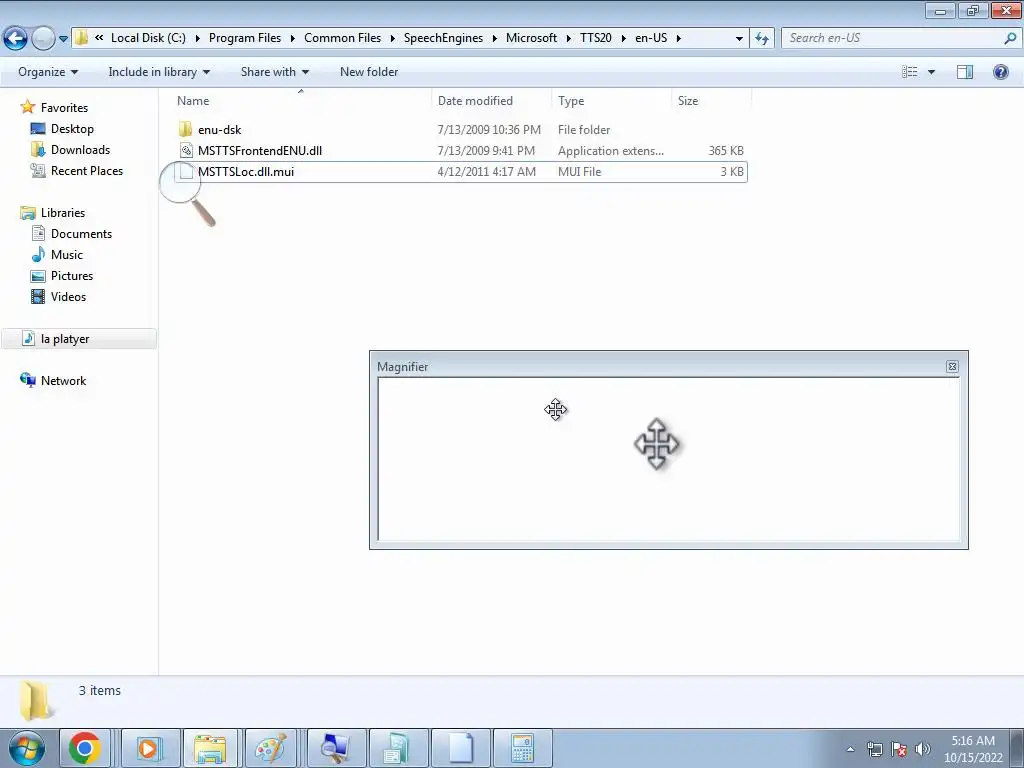Toggle the preview pane button
The width and height of the screenshot is (1024, 768).
point(965,72)
